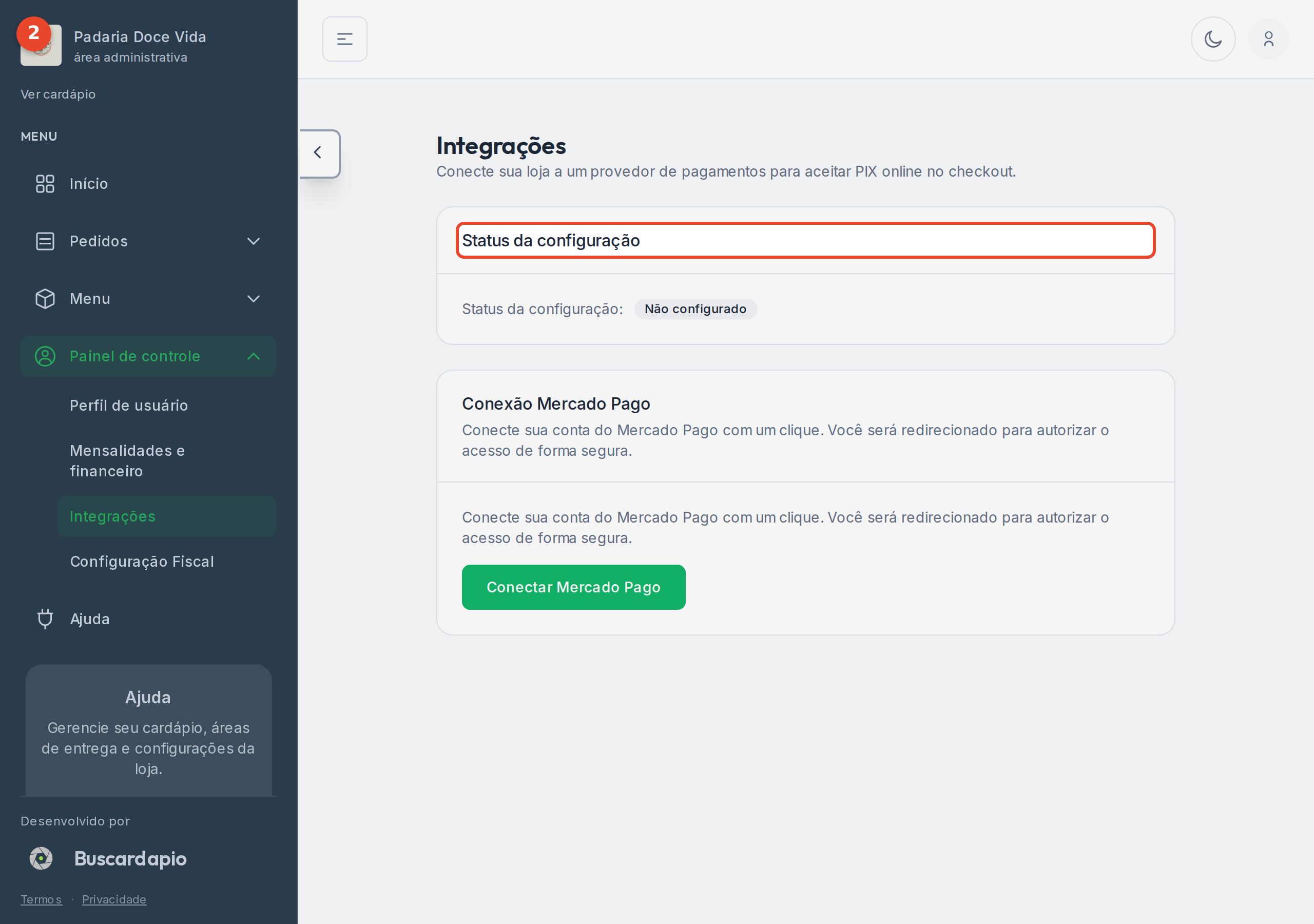Click the Padaria Doce Vida store logo

41,45
